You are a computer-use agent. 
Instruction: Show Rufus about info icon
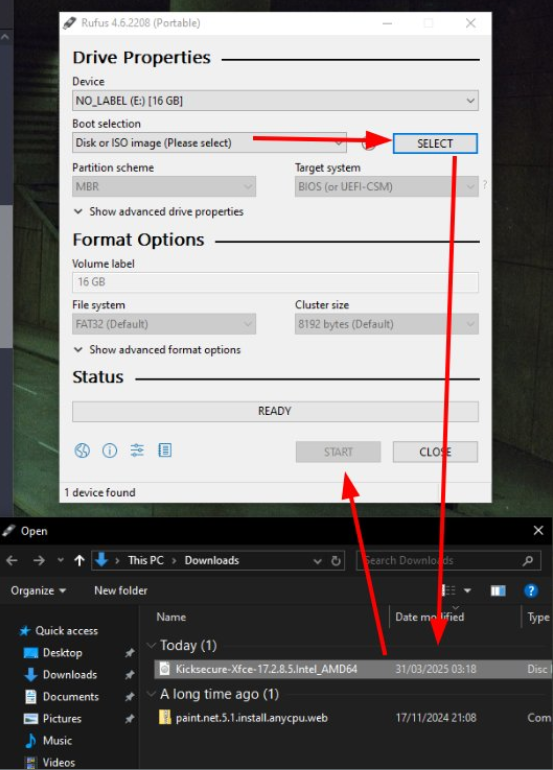pos(110,450)
